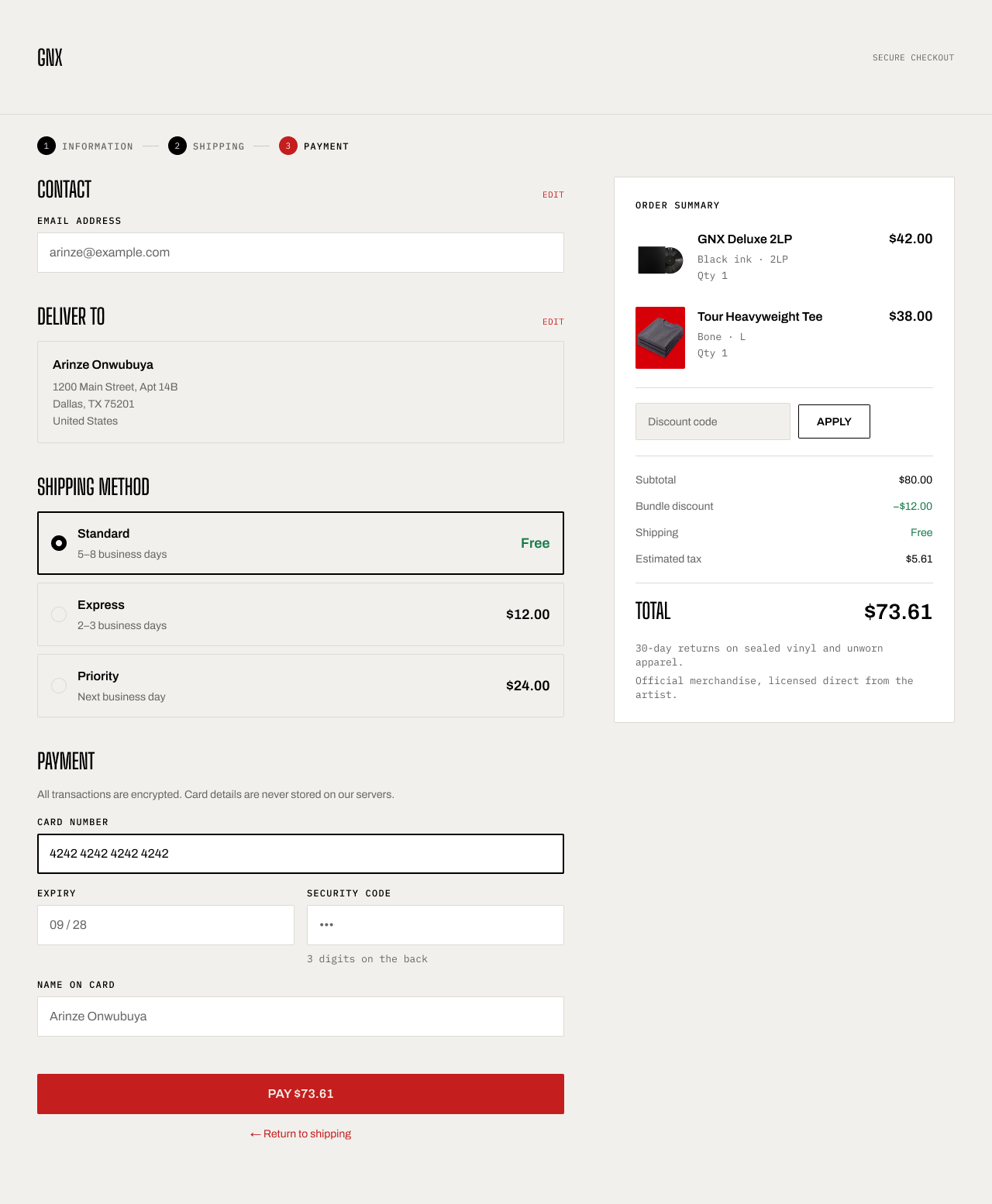Select Standard shipping radio button

(59, 543)
